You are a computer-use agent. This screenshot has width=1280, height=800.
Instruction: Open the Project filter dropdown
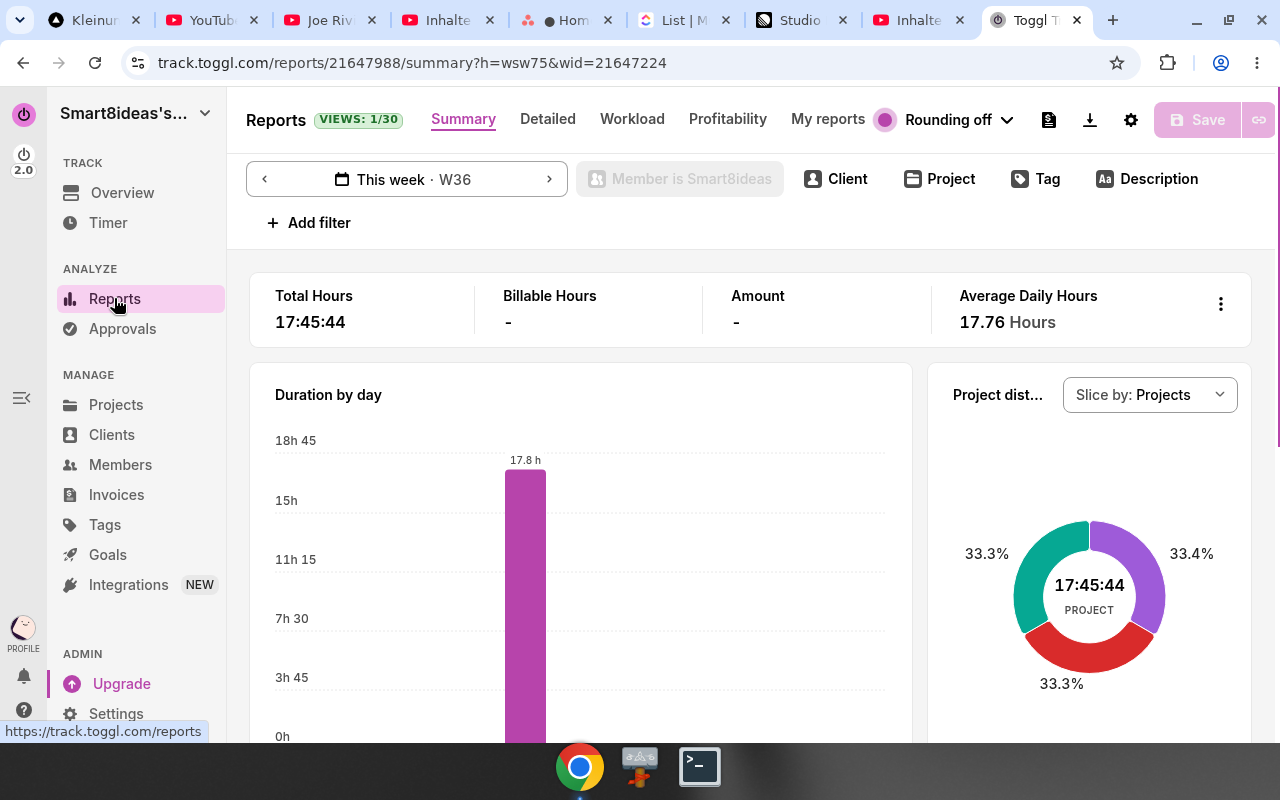pos(940,179)
